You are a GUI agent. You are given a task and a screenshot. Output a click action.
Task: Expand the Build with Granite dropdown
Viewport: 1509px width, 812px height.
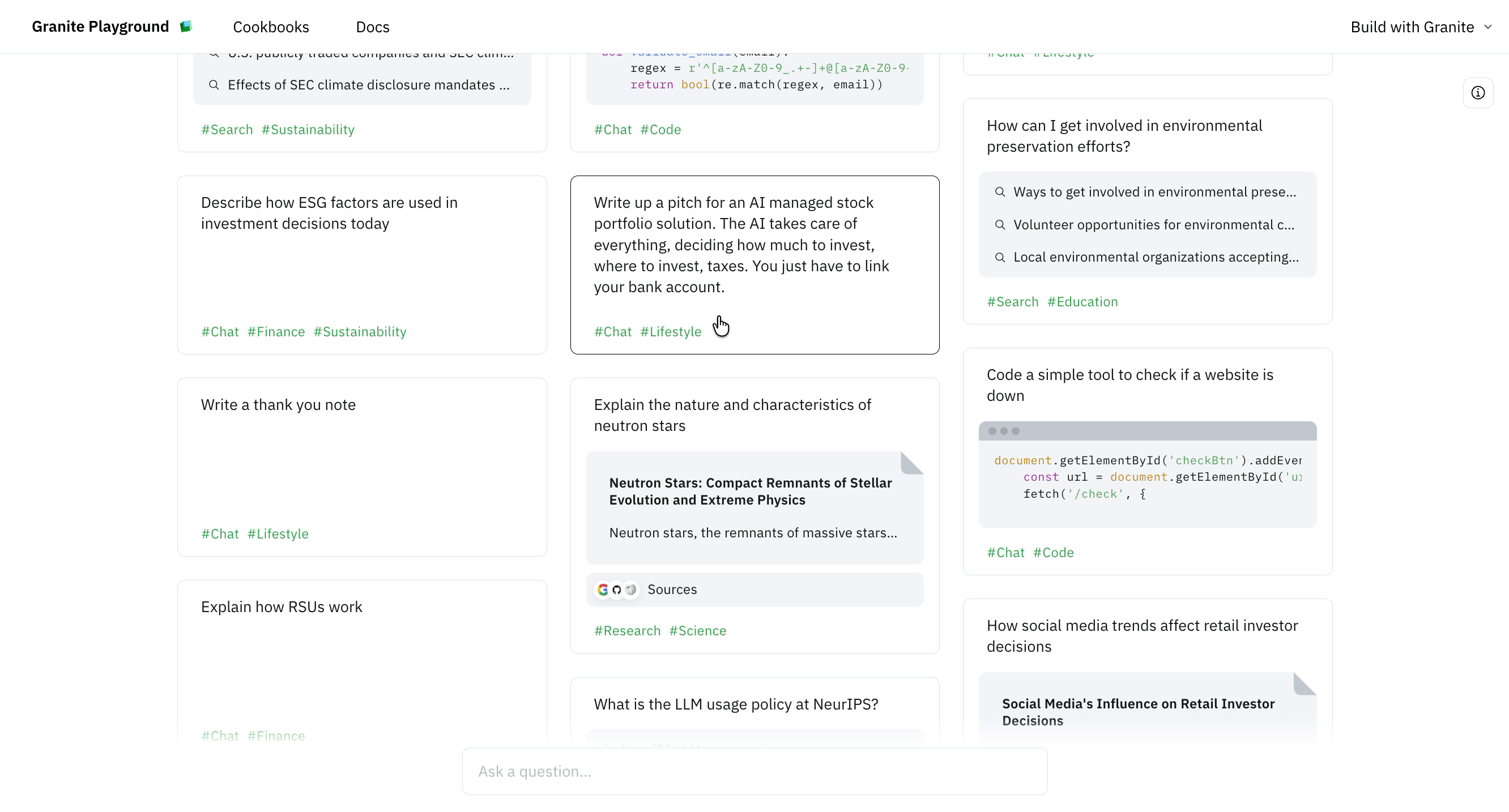coord(1421,27)
